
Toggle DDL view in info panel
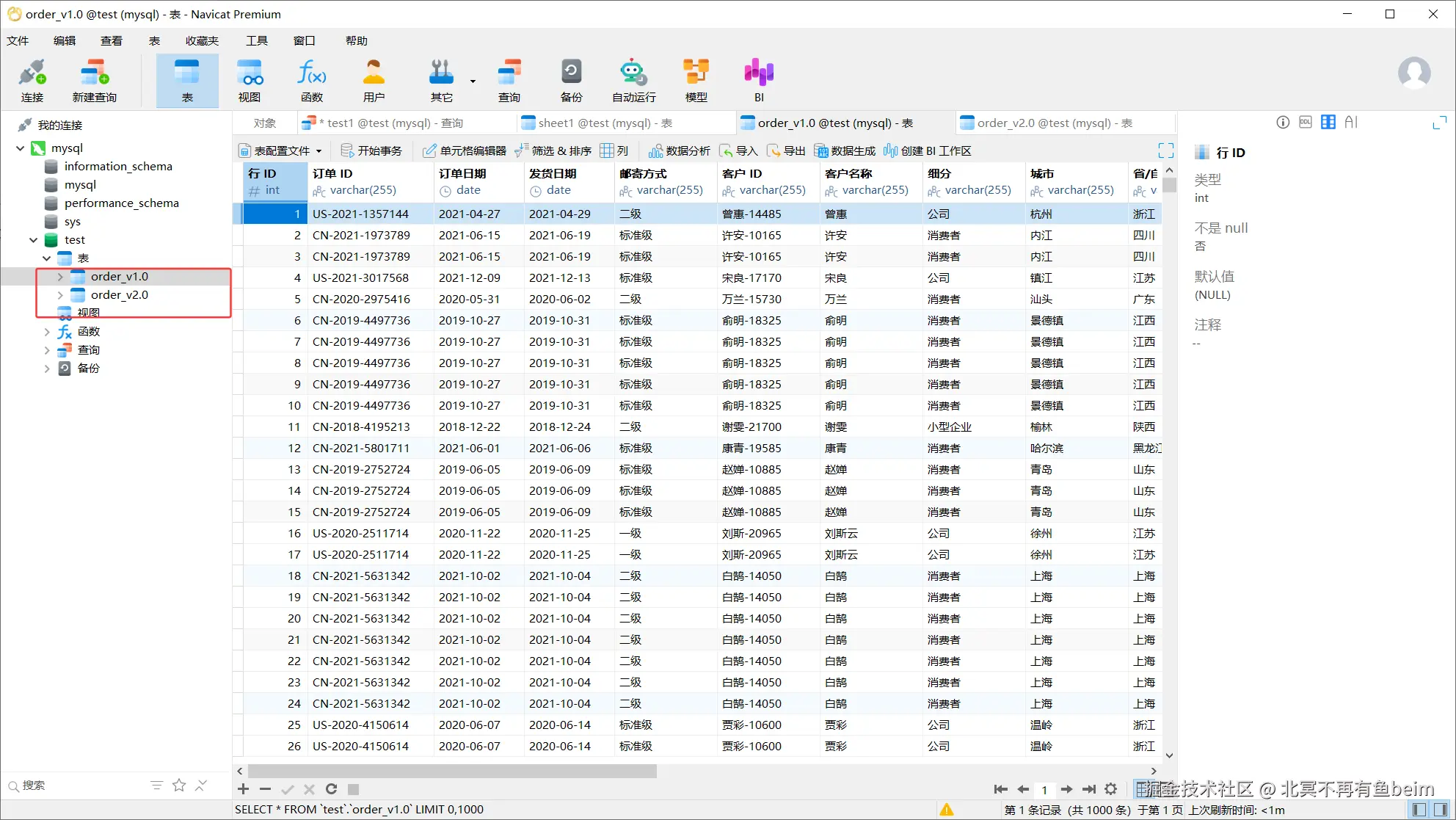point(1306,123)
